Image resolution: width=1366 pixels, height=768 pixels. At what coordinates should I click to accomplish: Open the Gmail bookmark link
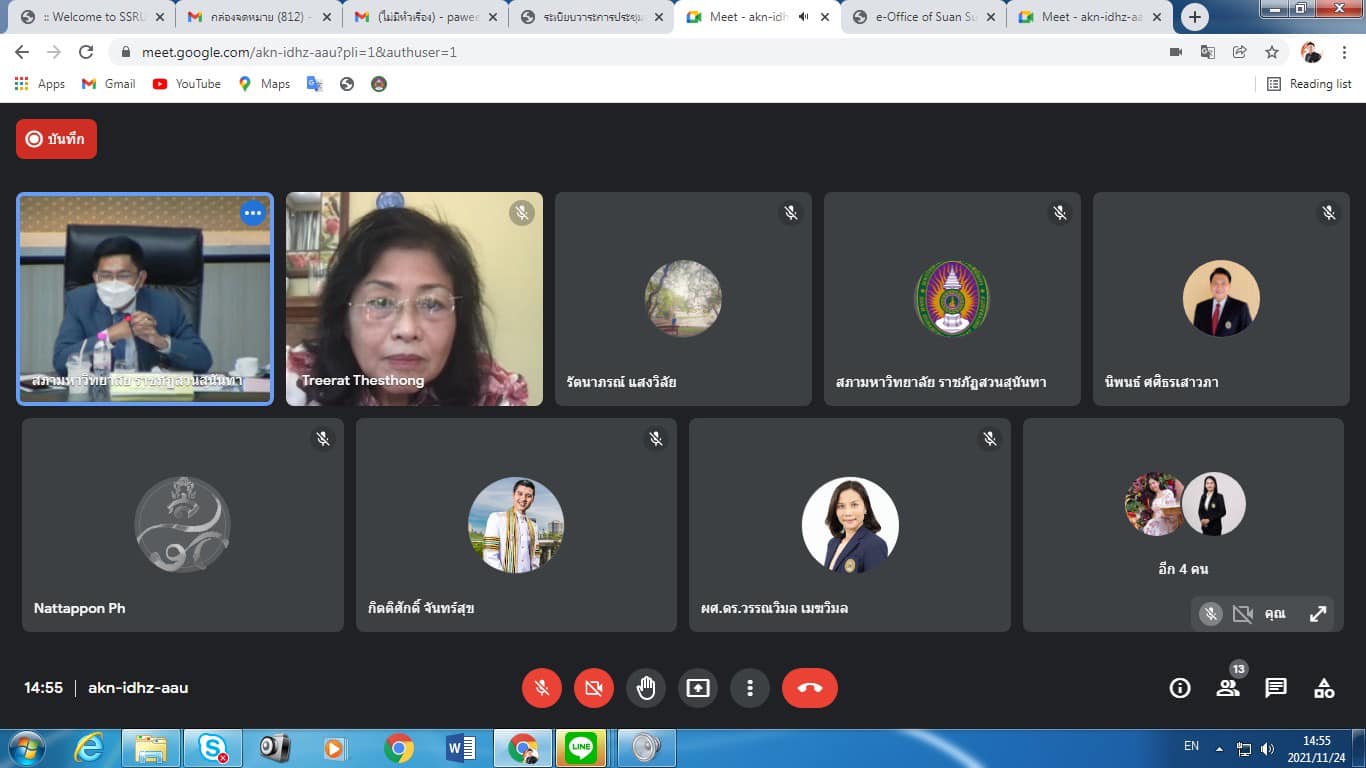(x=108, y=84)
